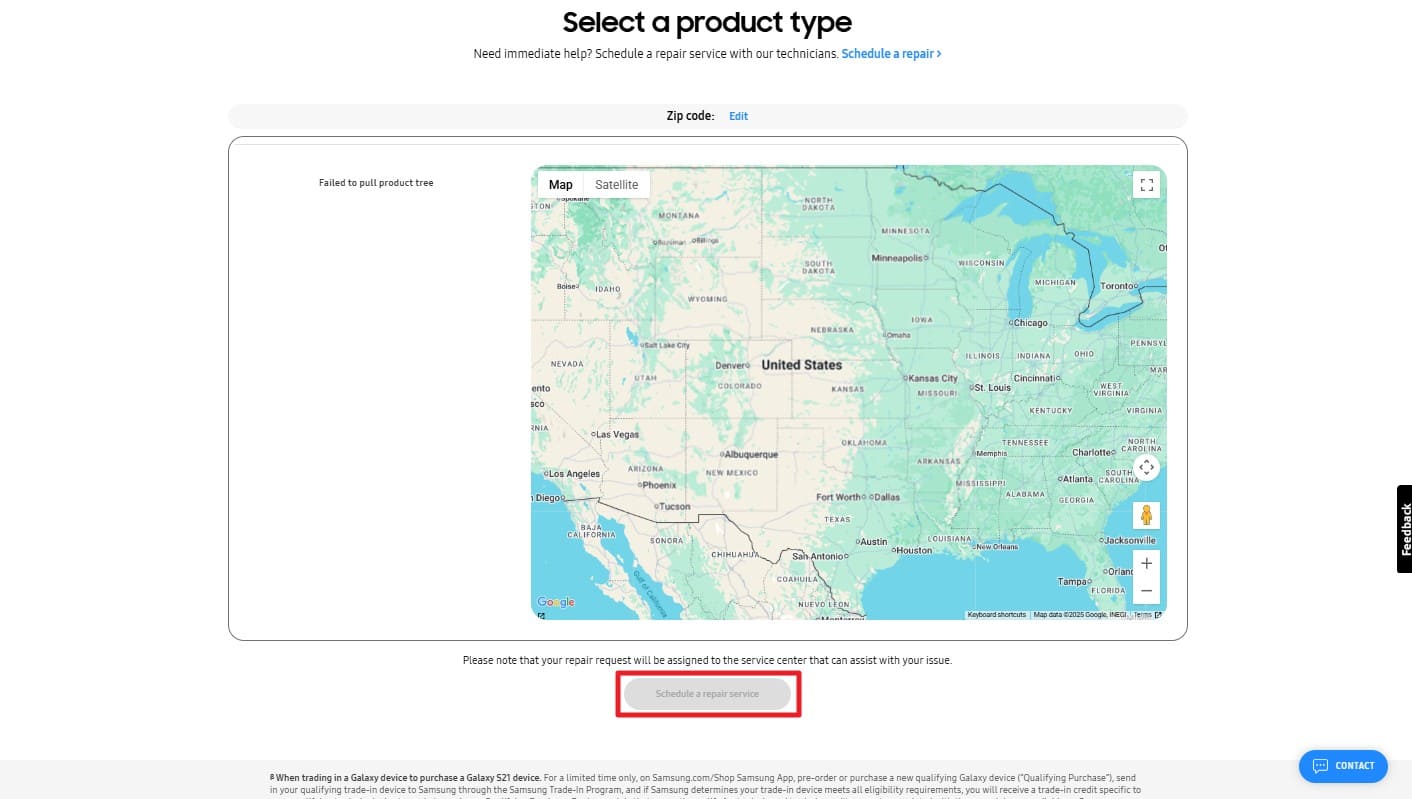Open the Schedule a repair link

pyautogui.click(x=891, y=53)
